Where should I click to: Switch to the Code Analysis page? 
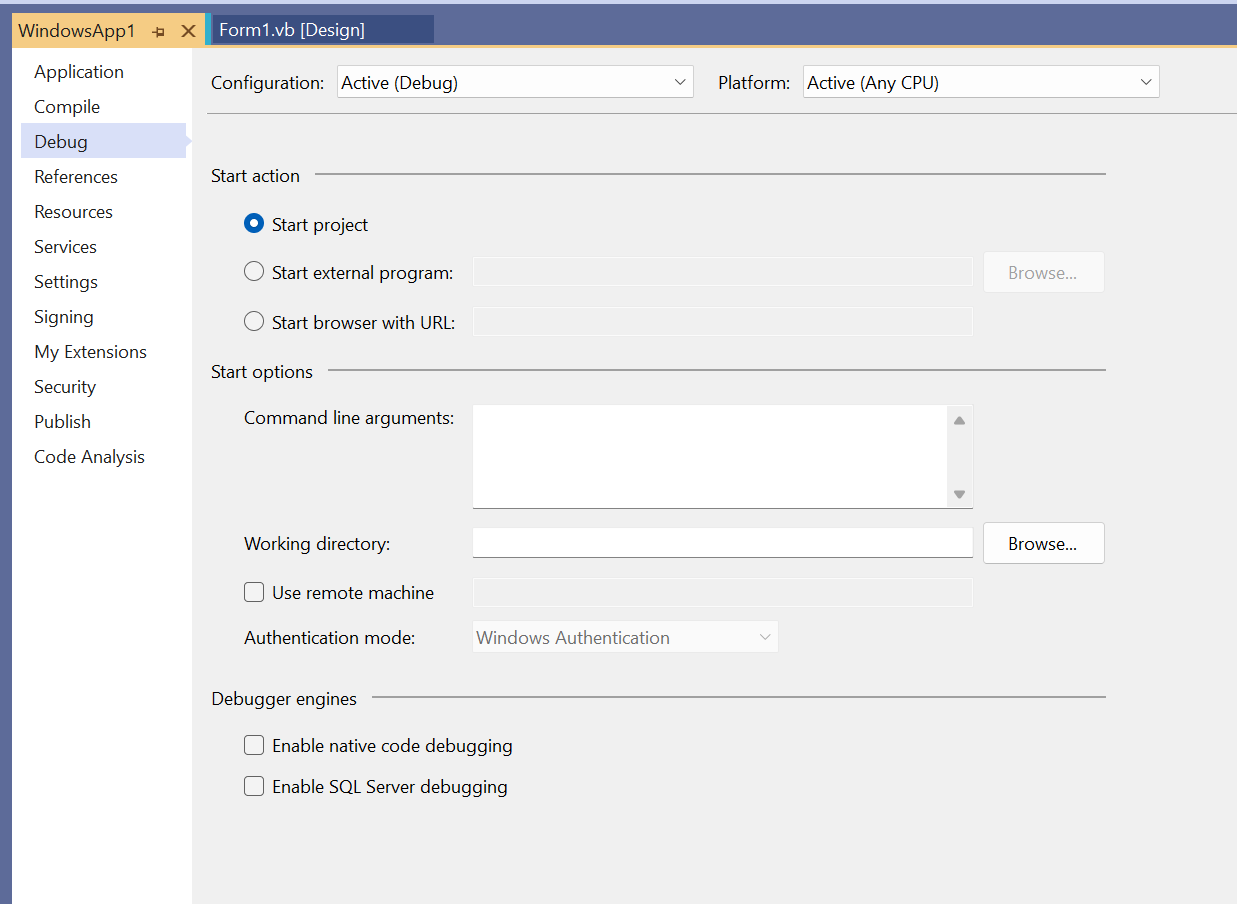pyautogui.click(x=88, y=456)
